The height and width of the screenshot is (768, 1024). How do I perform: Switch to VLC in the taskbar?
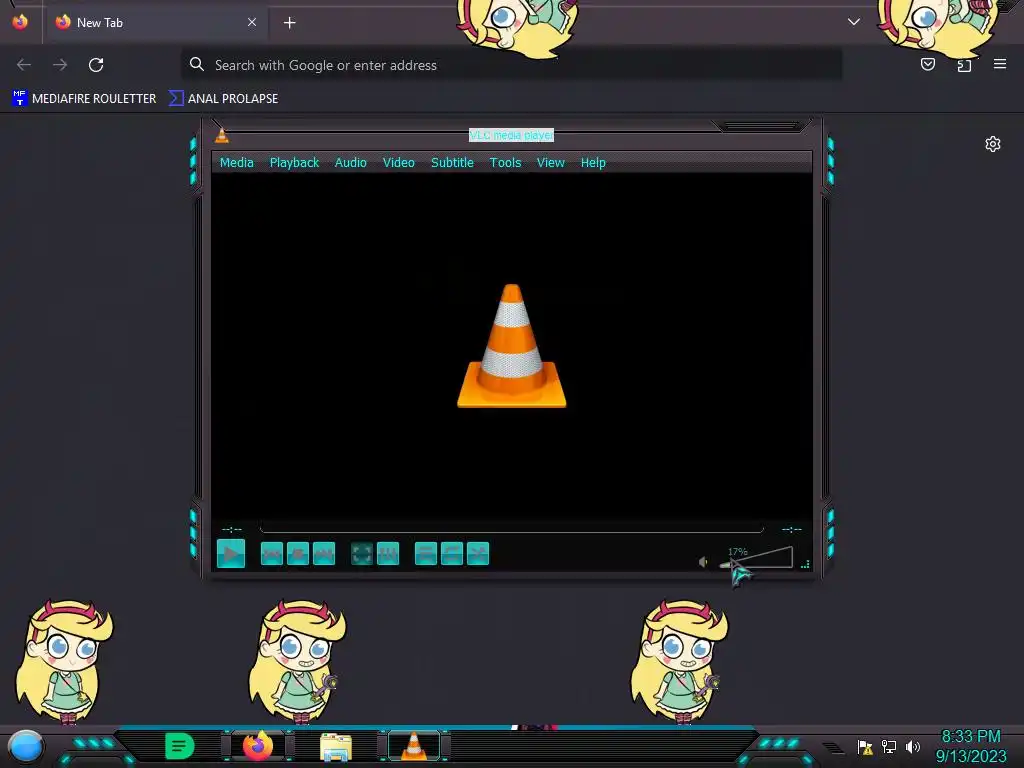pyautogui.click(x=414, y=746)
